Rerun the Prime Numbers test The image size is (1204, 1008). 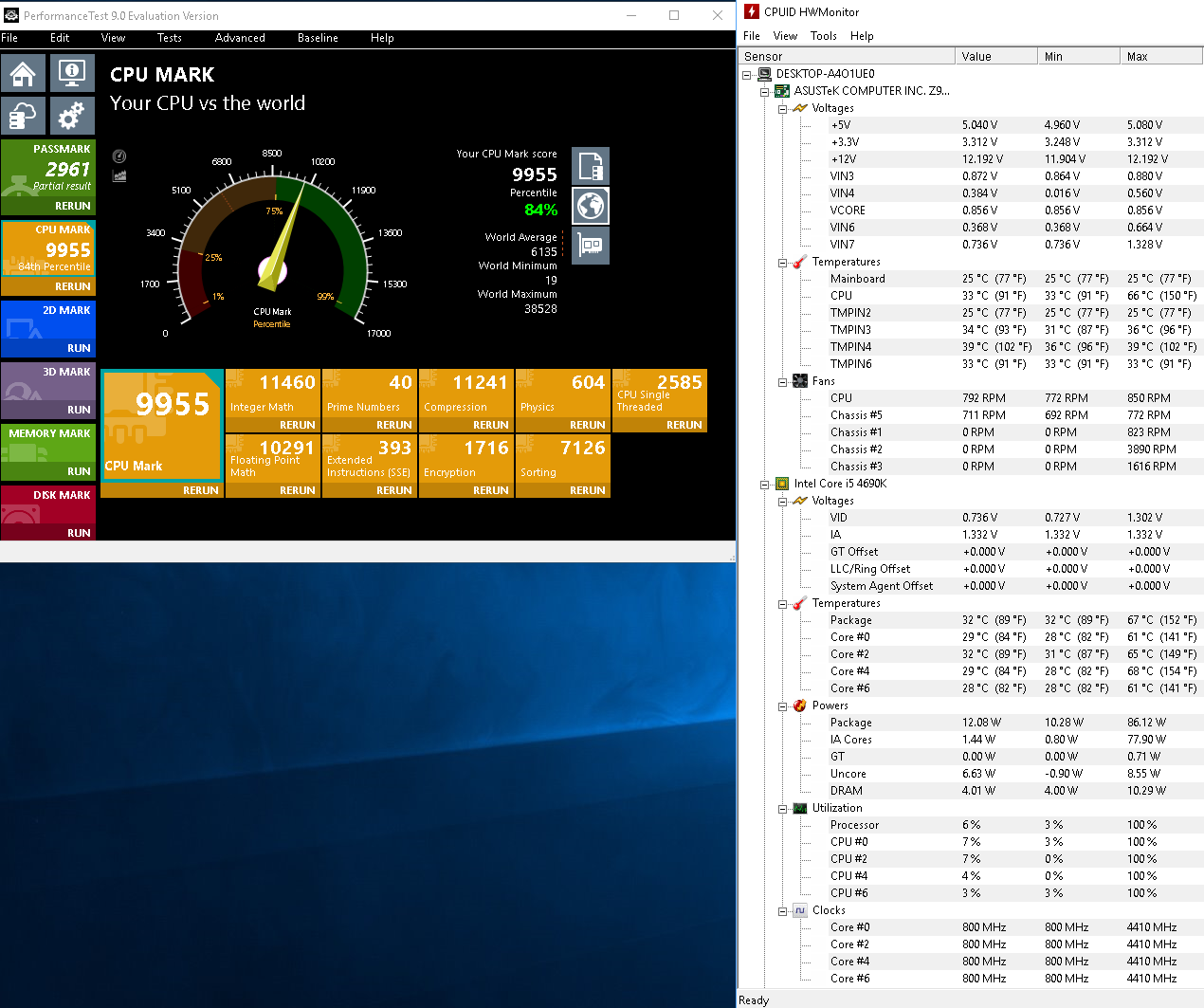tap(394, 425)
